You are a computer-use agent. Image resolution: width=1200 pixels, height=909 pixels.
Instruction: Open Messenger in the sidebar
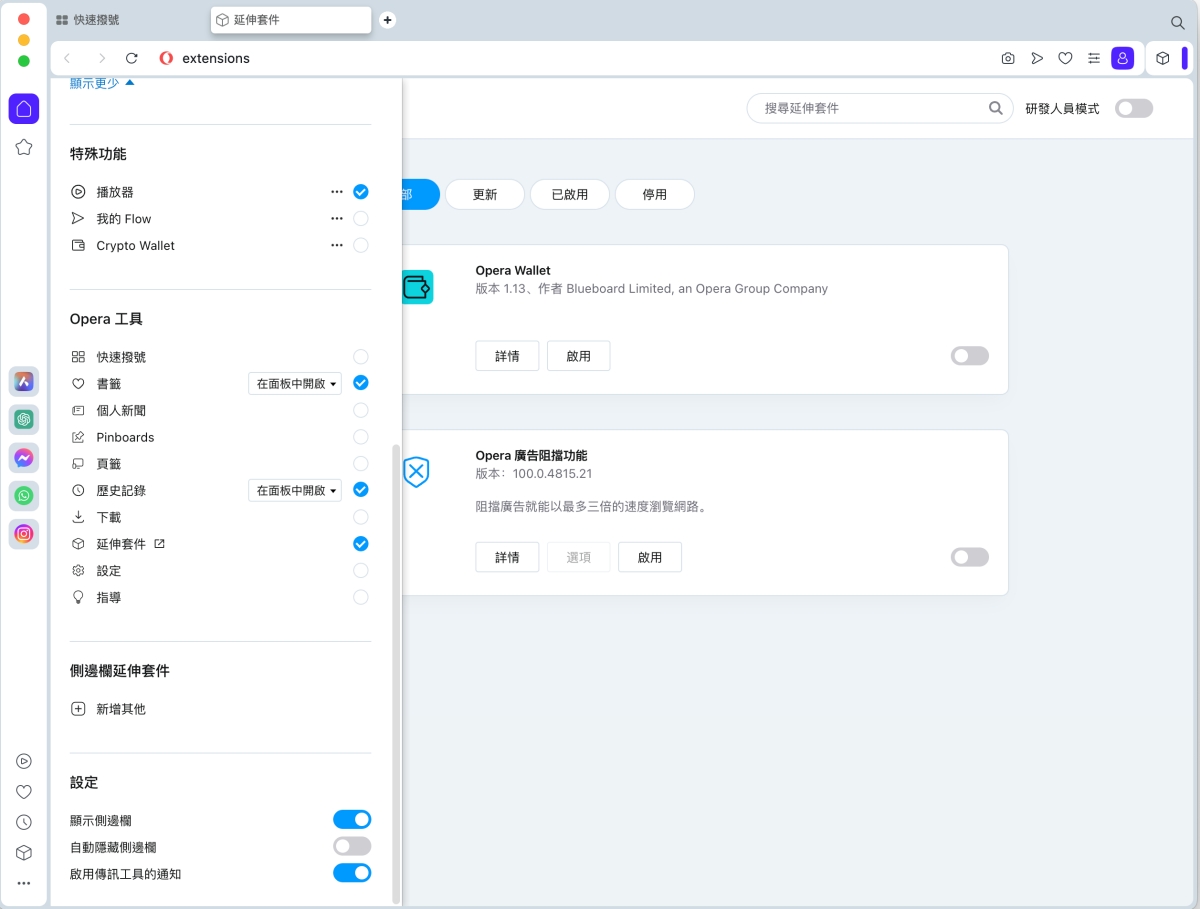pyautogui.click(x=24, y=458)
